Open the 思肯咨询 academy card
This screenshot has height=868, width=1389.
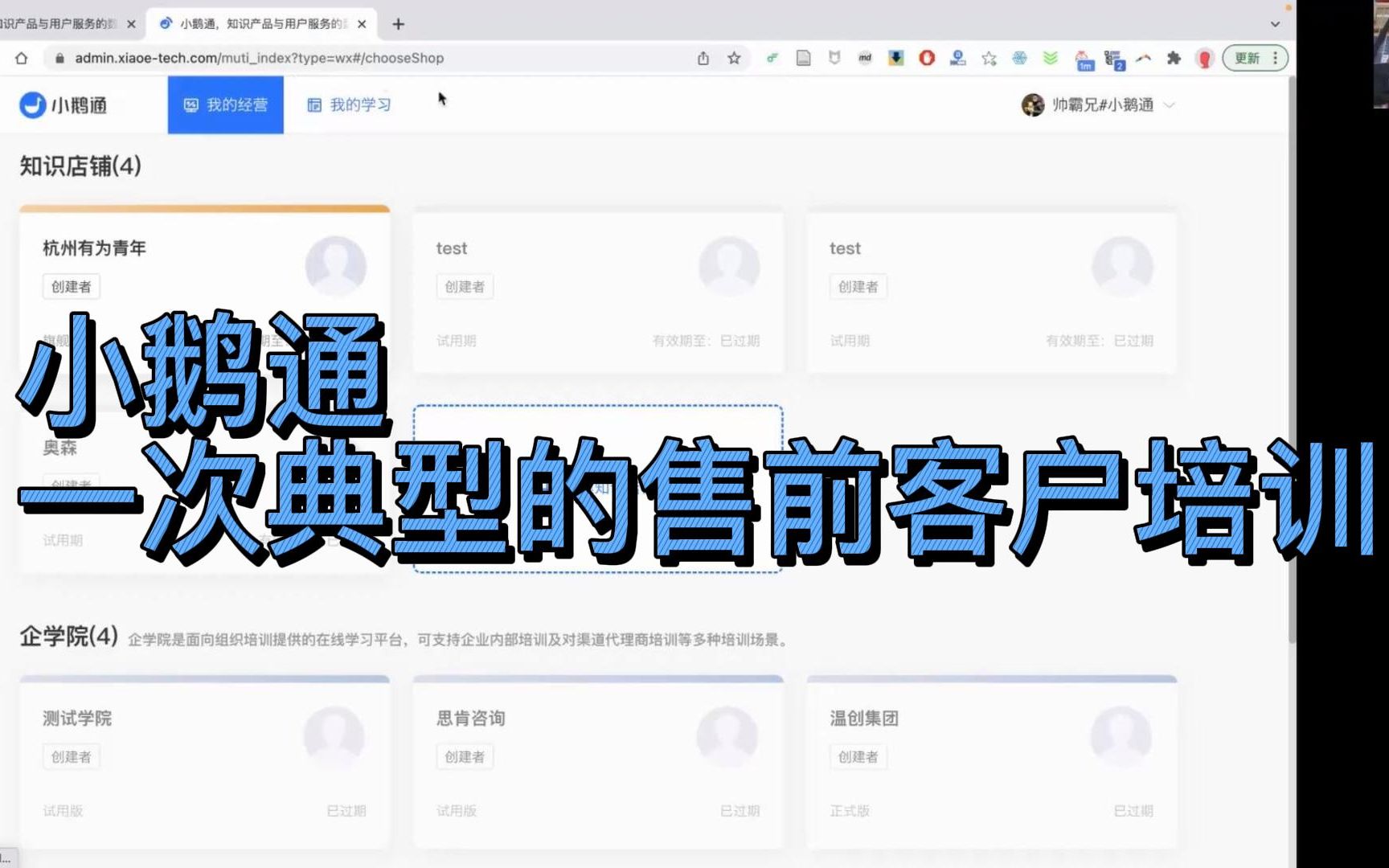click(598, 762)
